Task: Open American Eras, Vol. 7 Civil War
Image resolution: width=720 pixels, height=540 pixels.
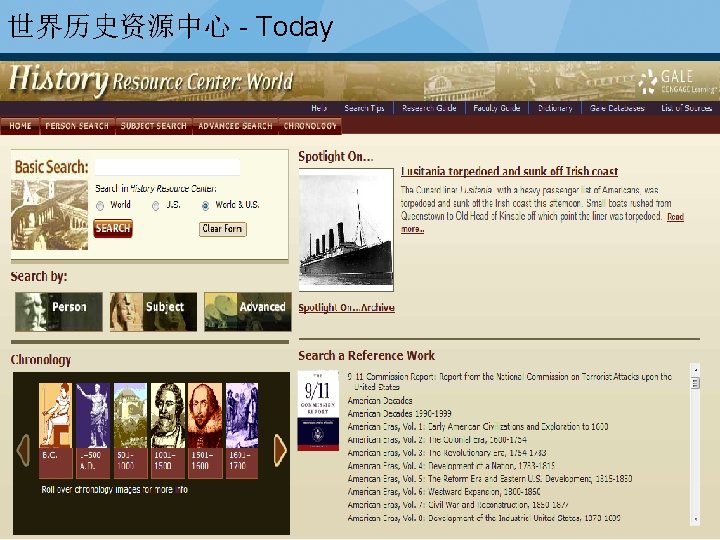Action: pos(458,505)
